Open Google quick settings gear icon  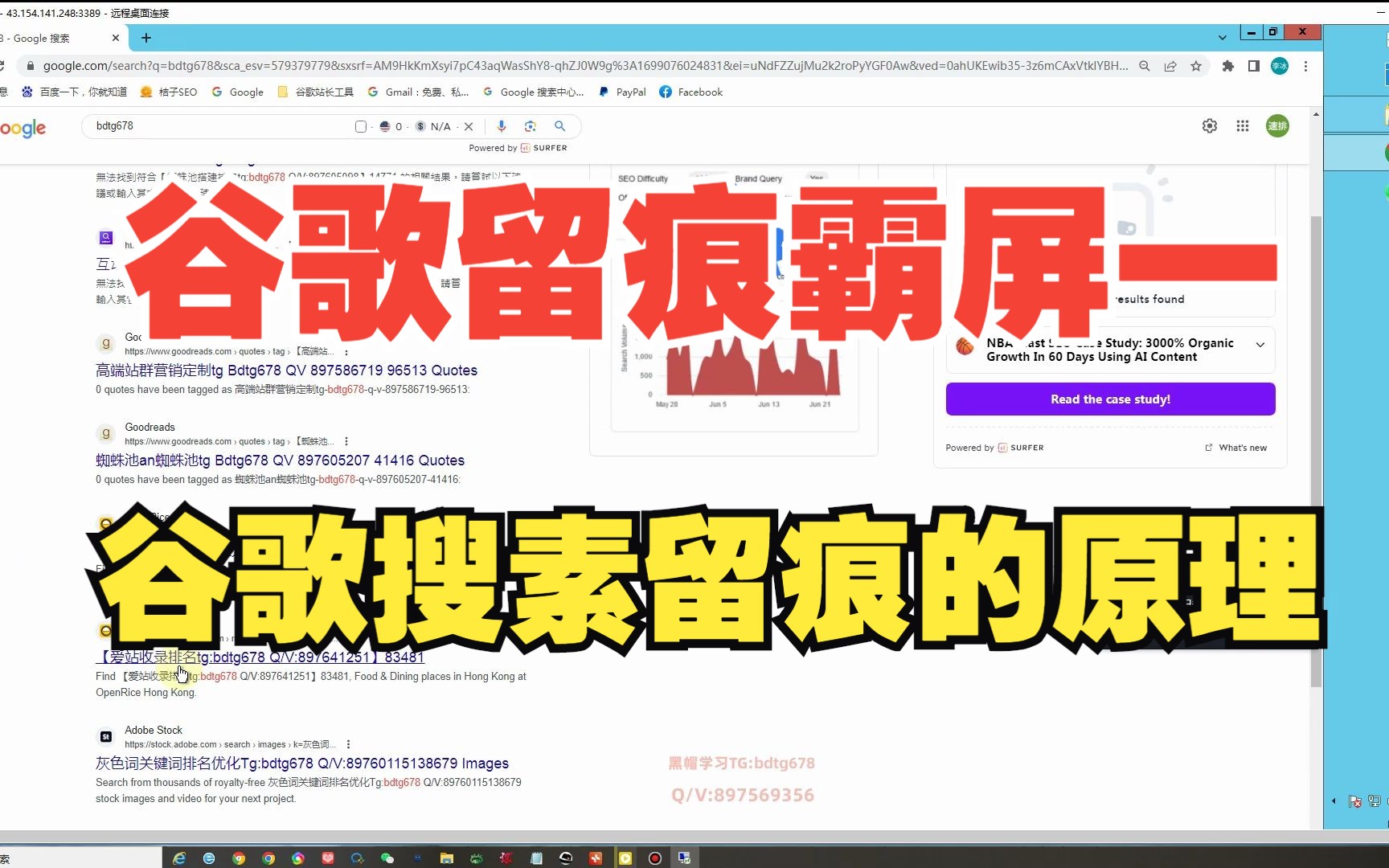click(x=1210, y=125)
